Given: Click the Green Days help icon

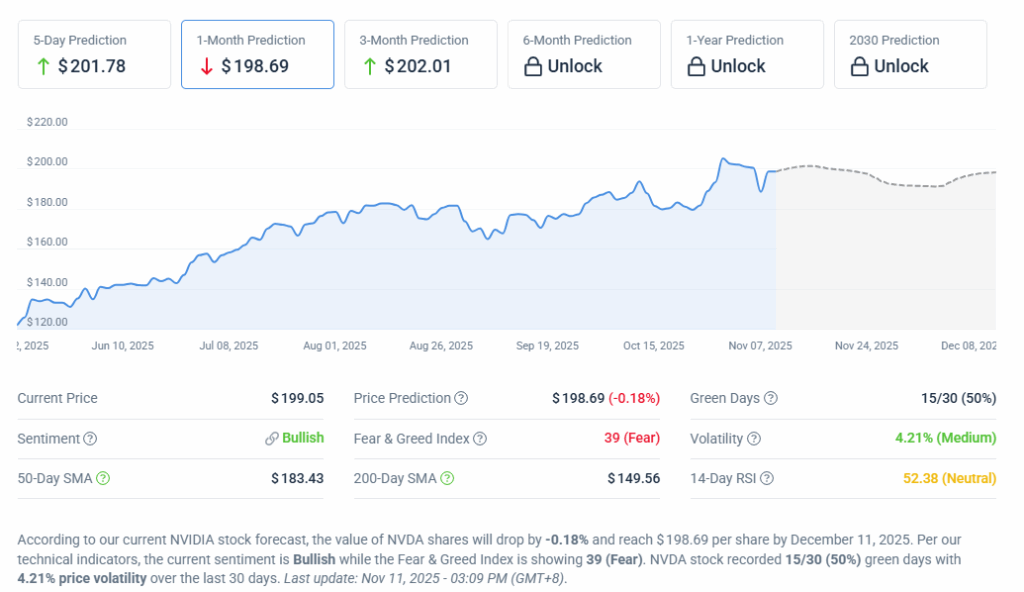Looking at the screenshot, I should (770, 398).
